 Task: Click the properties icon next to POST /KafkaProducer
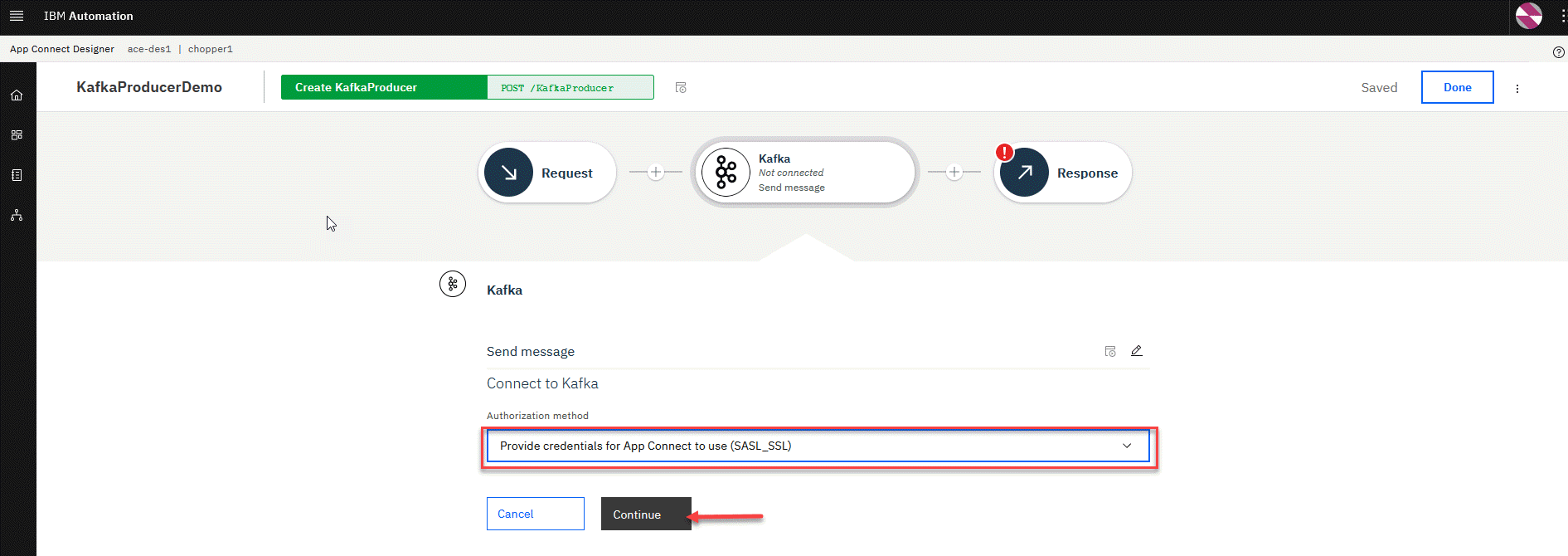point(681,88)
